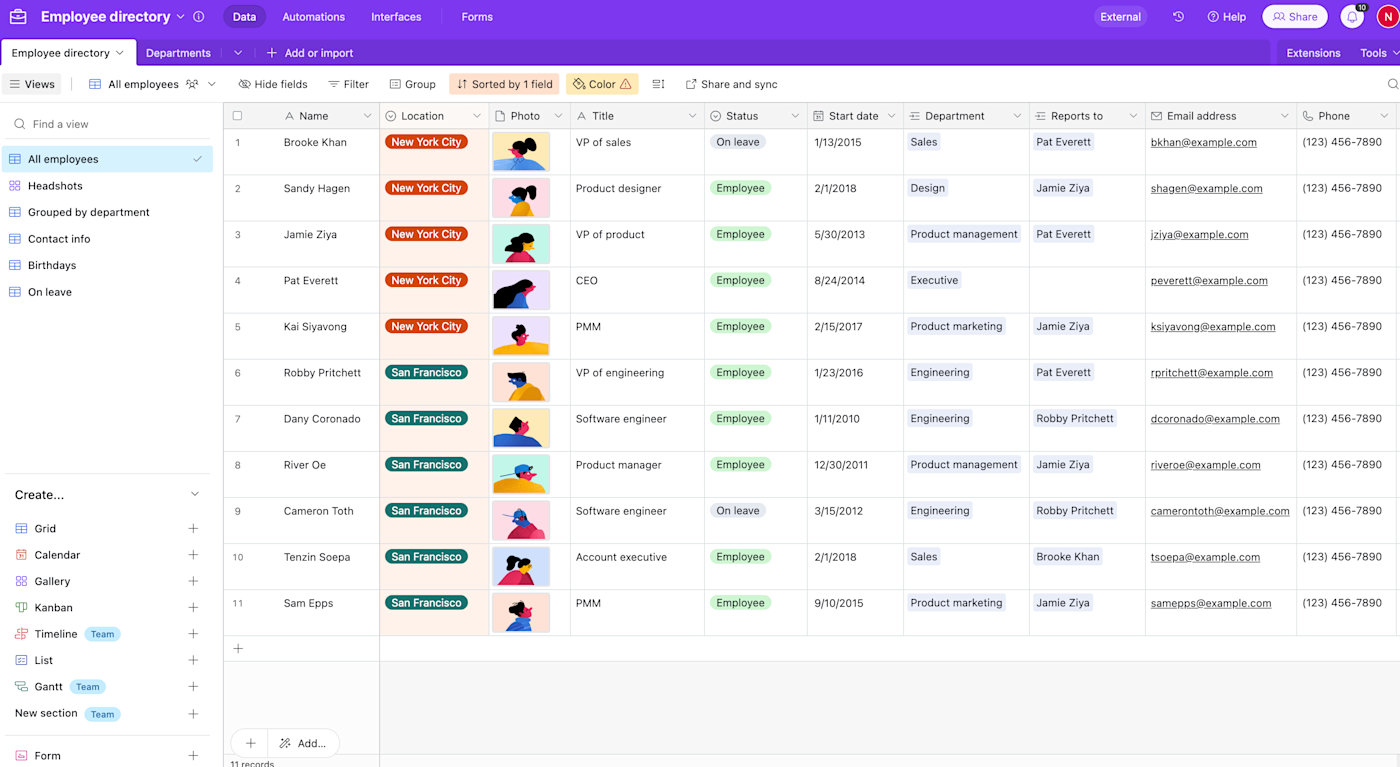Click Add or import table

click(x=310, y=53)
